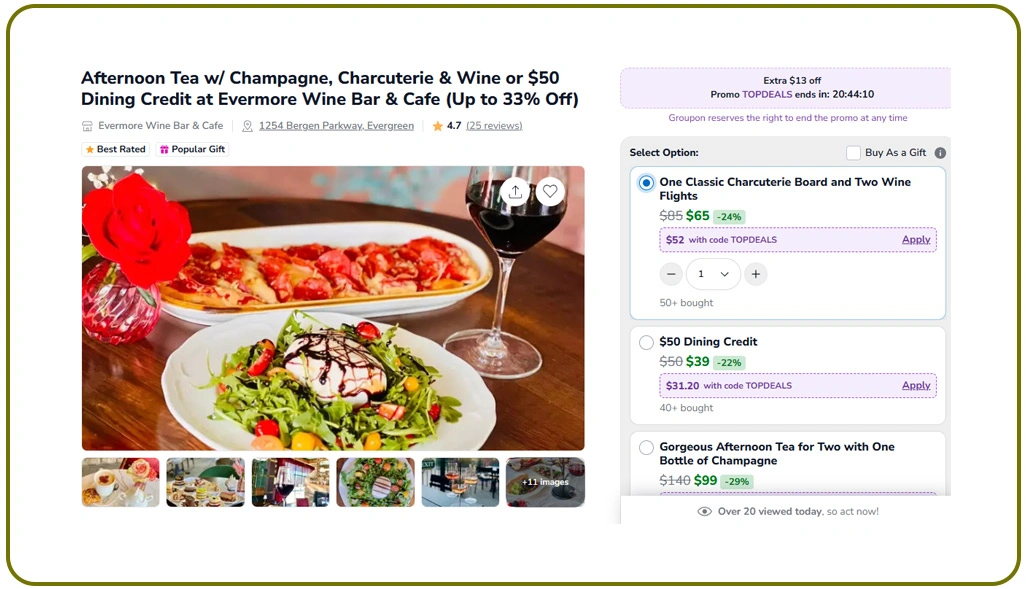Favorite the deal using the heart icon
This screenshot has height=589, width=1026.
coord(550,191)
